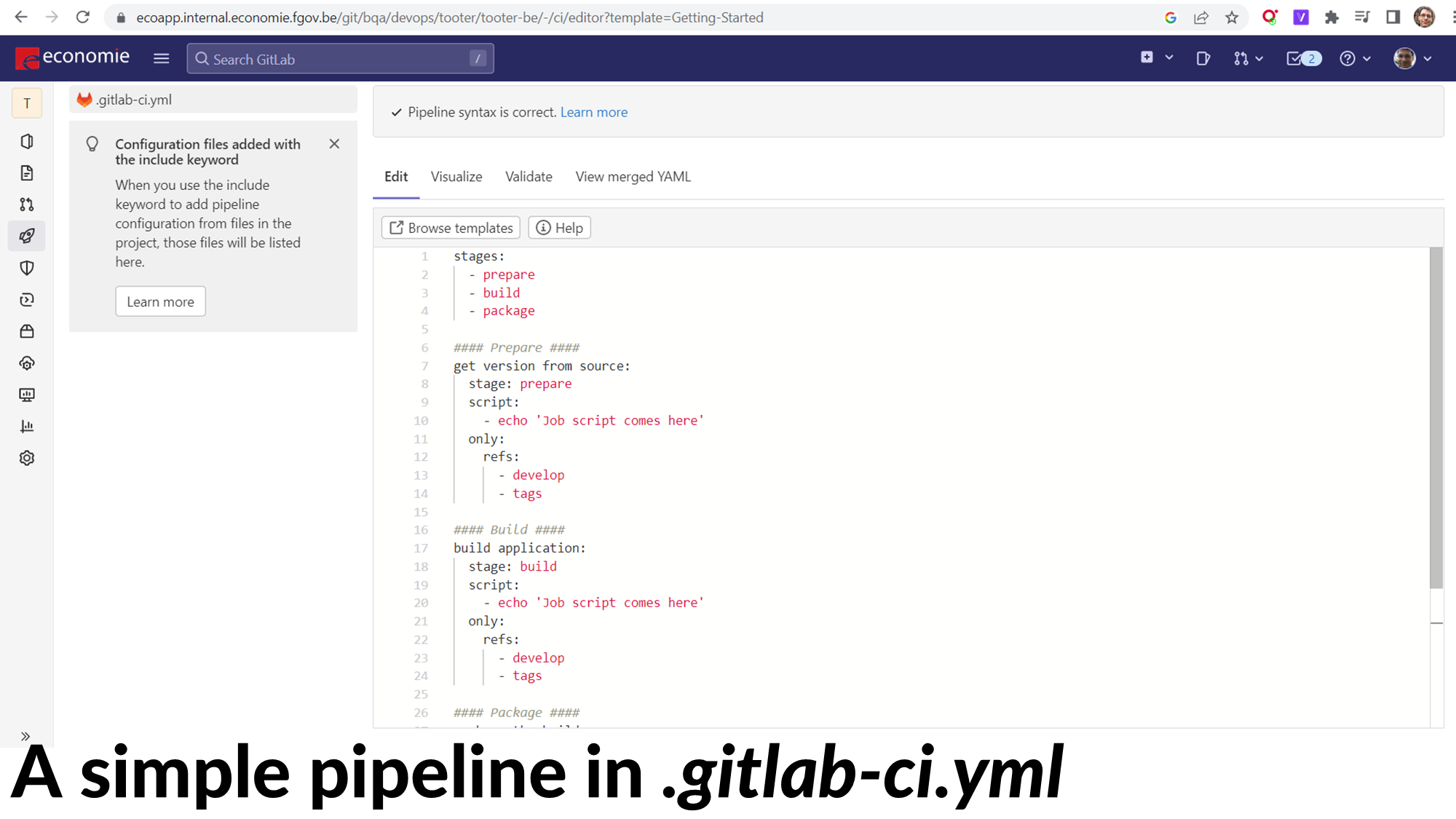This screenshot has height=819, width=1456.
Task: Open the Merge requests sidebar icon
Action: pos(27,205)
